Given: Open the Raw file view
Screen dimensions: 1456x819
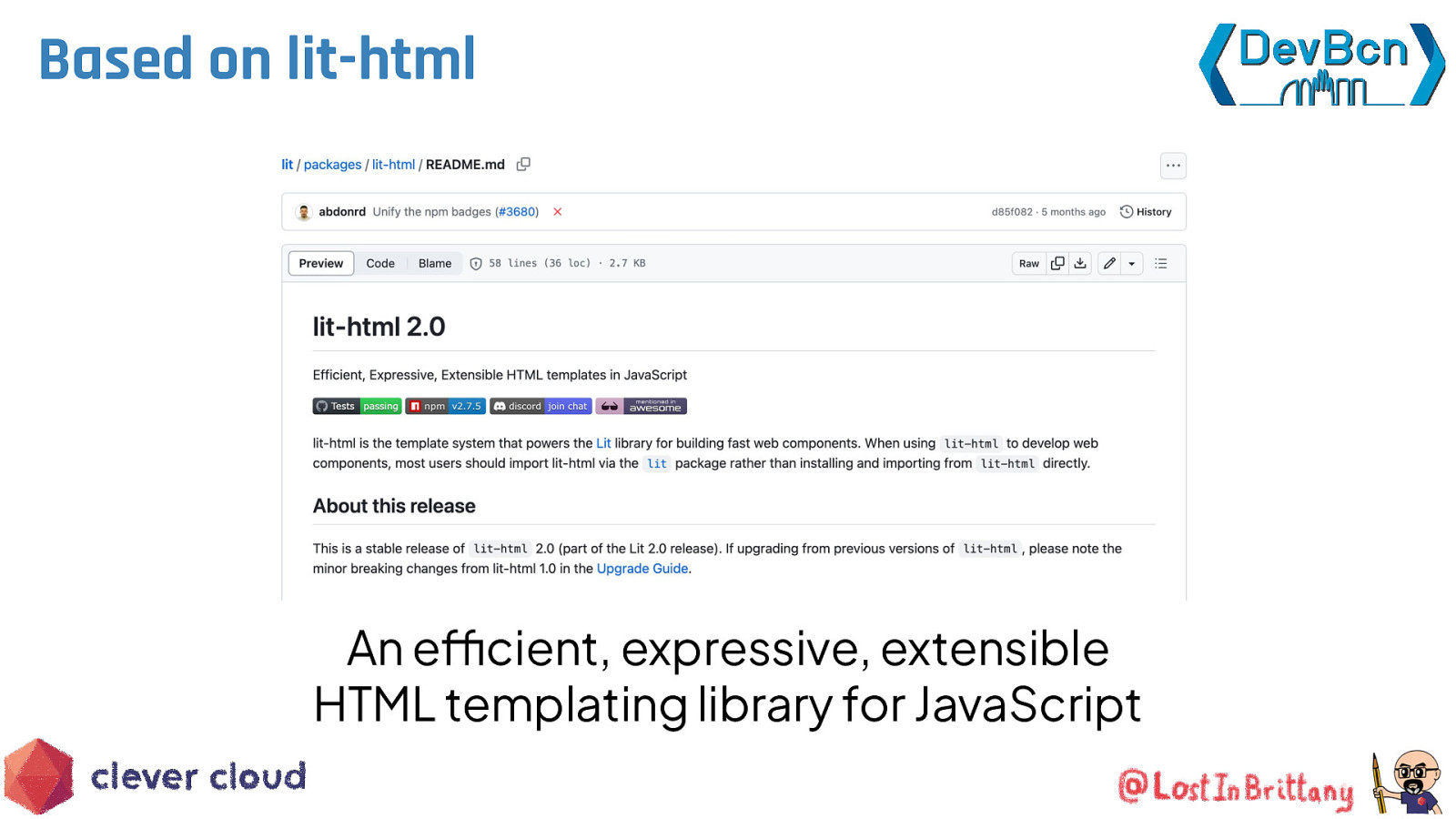Looking at the screenshot, I should pyautogui.click(x=1029, y=264).
